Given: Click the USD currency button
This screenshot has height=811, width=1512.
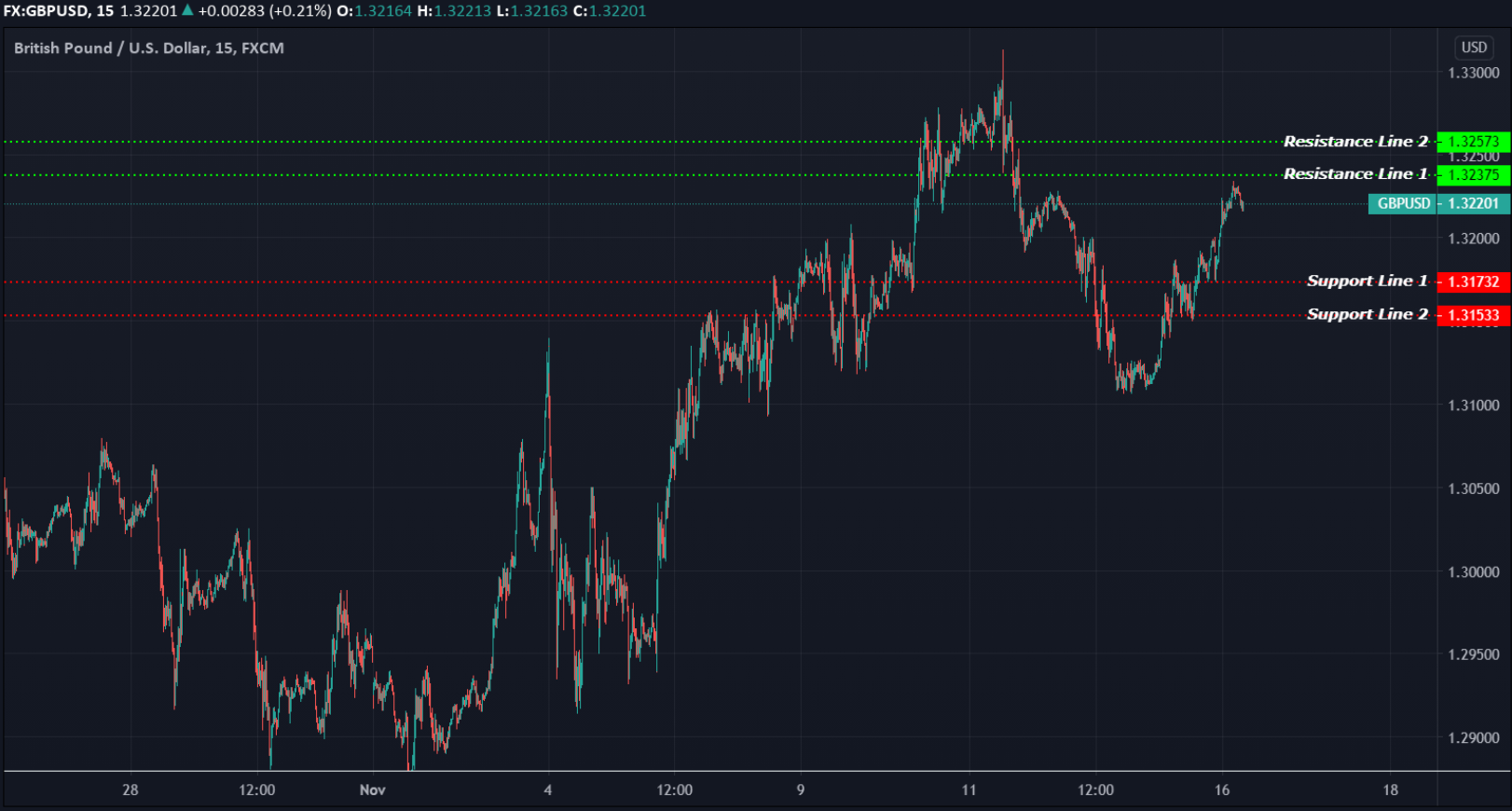Looking at the screenshot, I should pyautogui.click(x=1474, y=48).
